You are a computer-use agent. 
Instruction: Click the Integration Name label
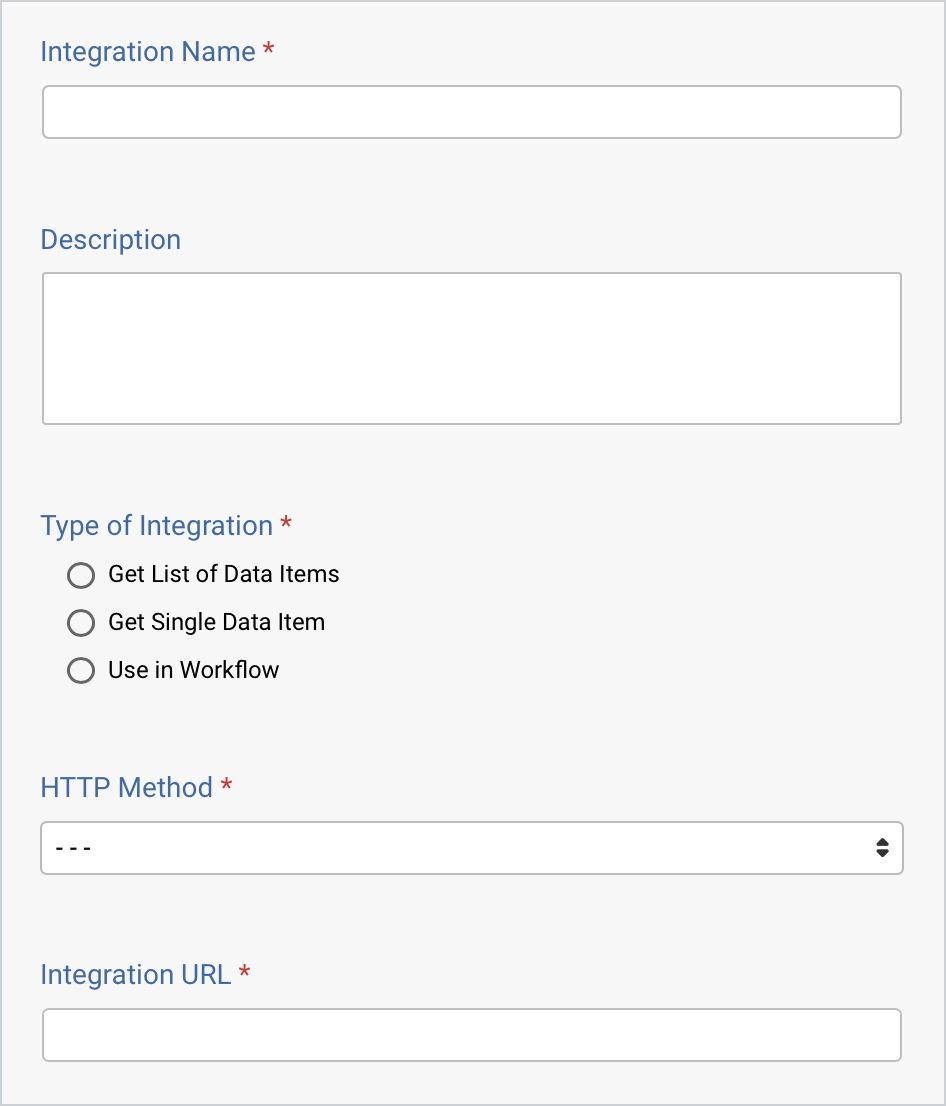(145, 51)
